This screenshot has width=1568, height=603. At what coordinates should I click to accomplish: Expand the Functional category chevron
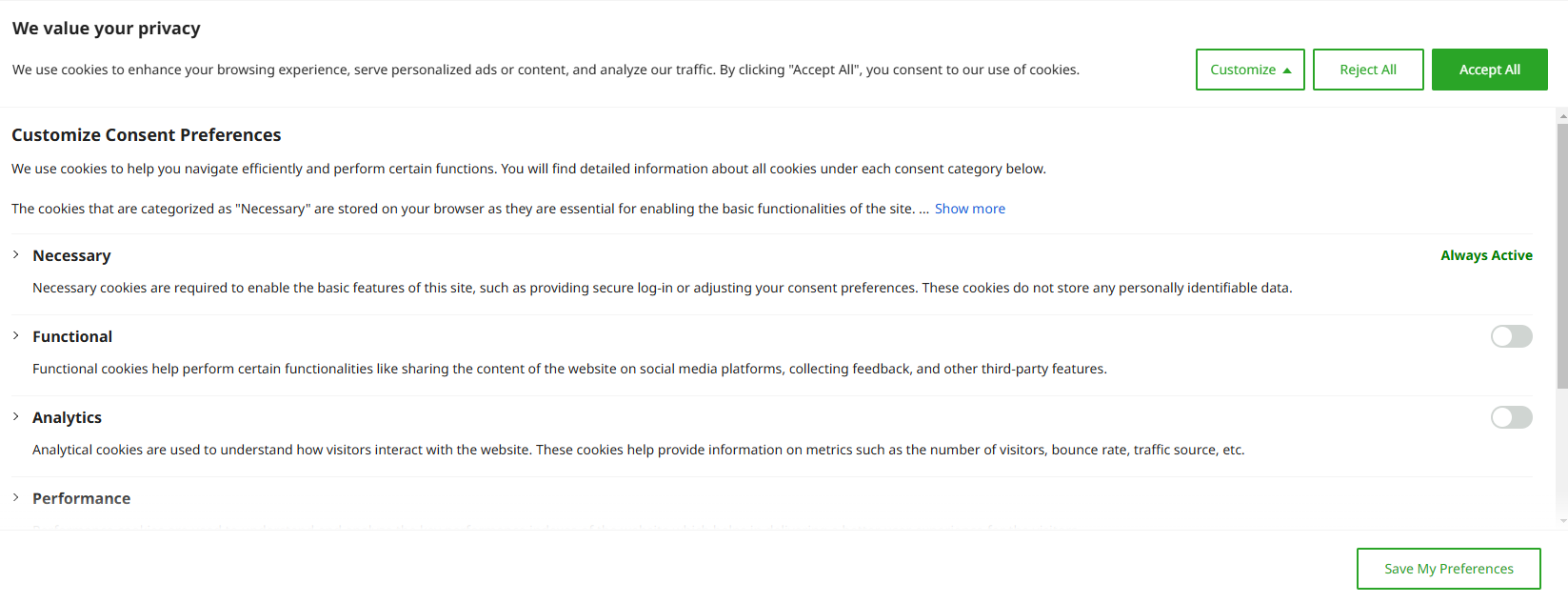tap(16, 335)
